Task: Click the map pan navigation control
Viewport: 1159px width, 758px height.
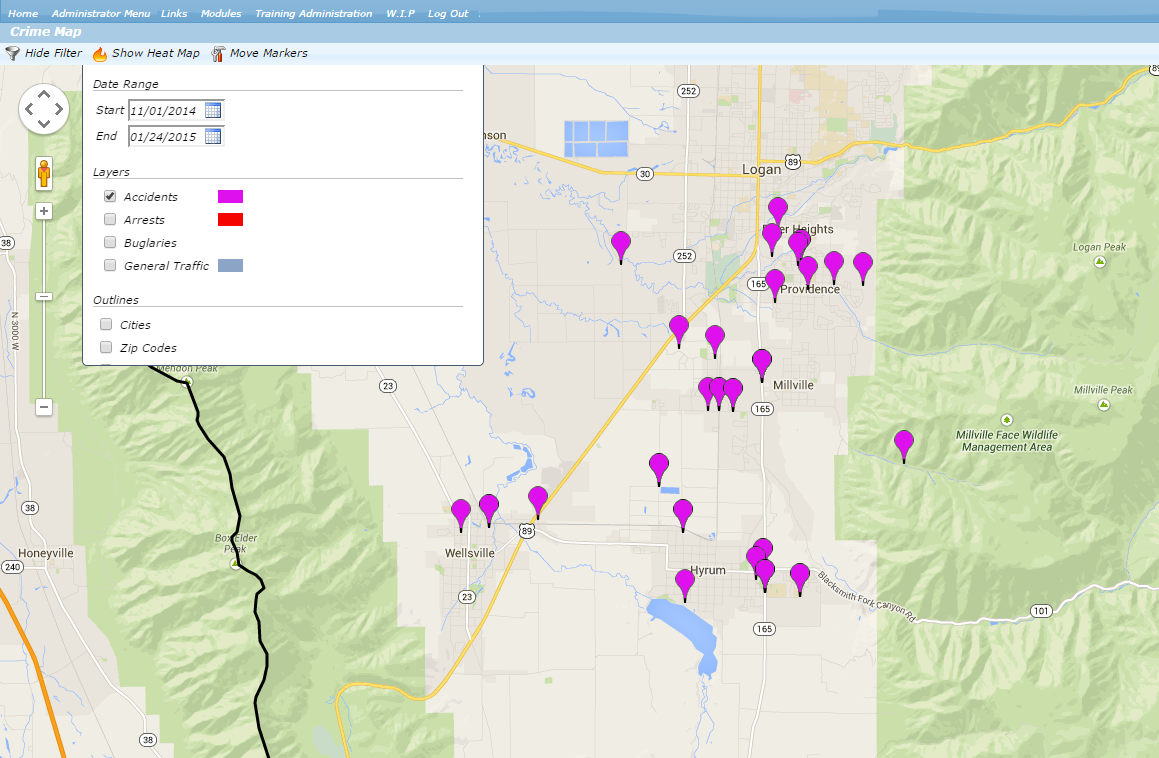Action: [44, 109]
